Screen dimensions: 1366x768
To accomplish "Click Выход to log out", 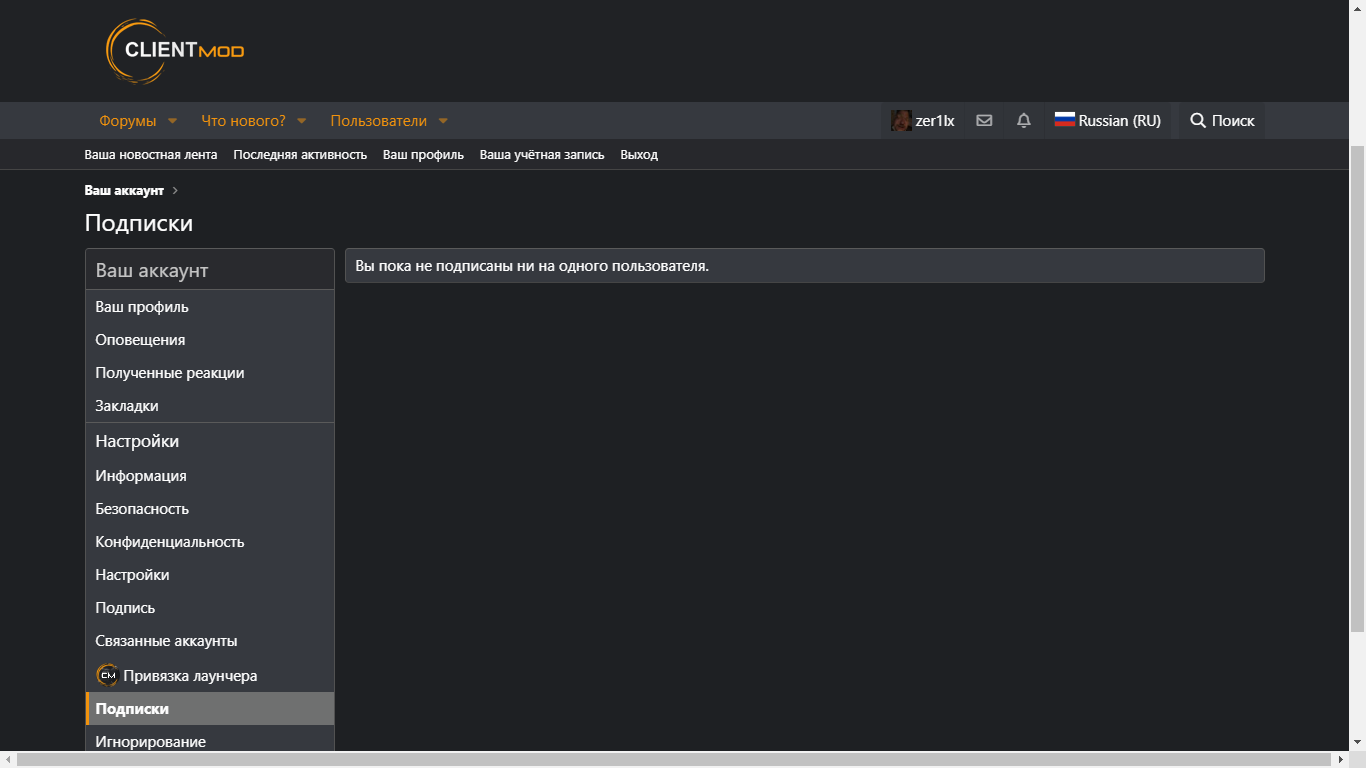I will coord(639,155).
